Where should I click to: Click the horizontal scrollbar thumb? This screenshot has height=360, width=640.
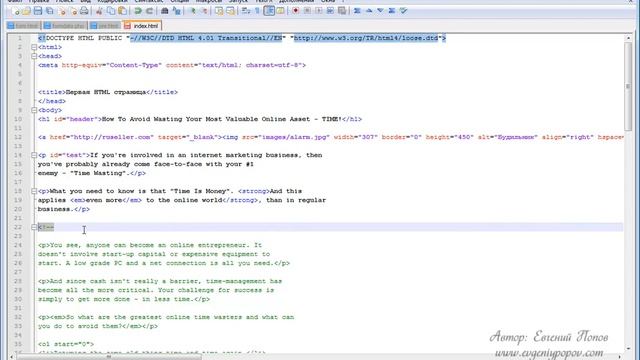coord(109,357)
